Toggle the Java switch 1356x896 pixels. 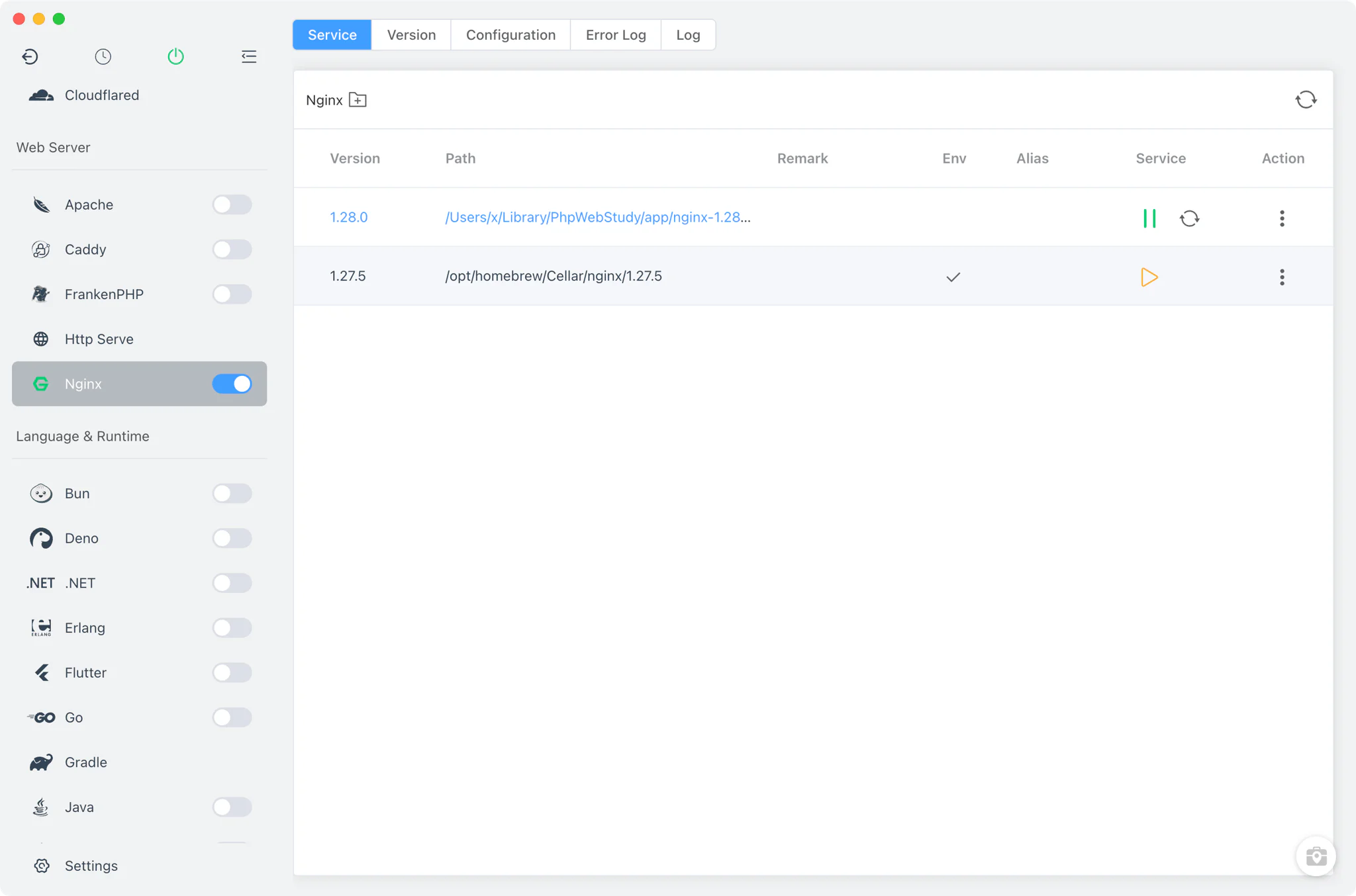(232, 807)
